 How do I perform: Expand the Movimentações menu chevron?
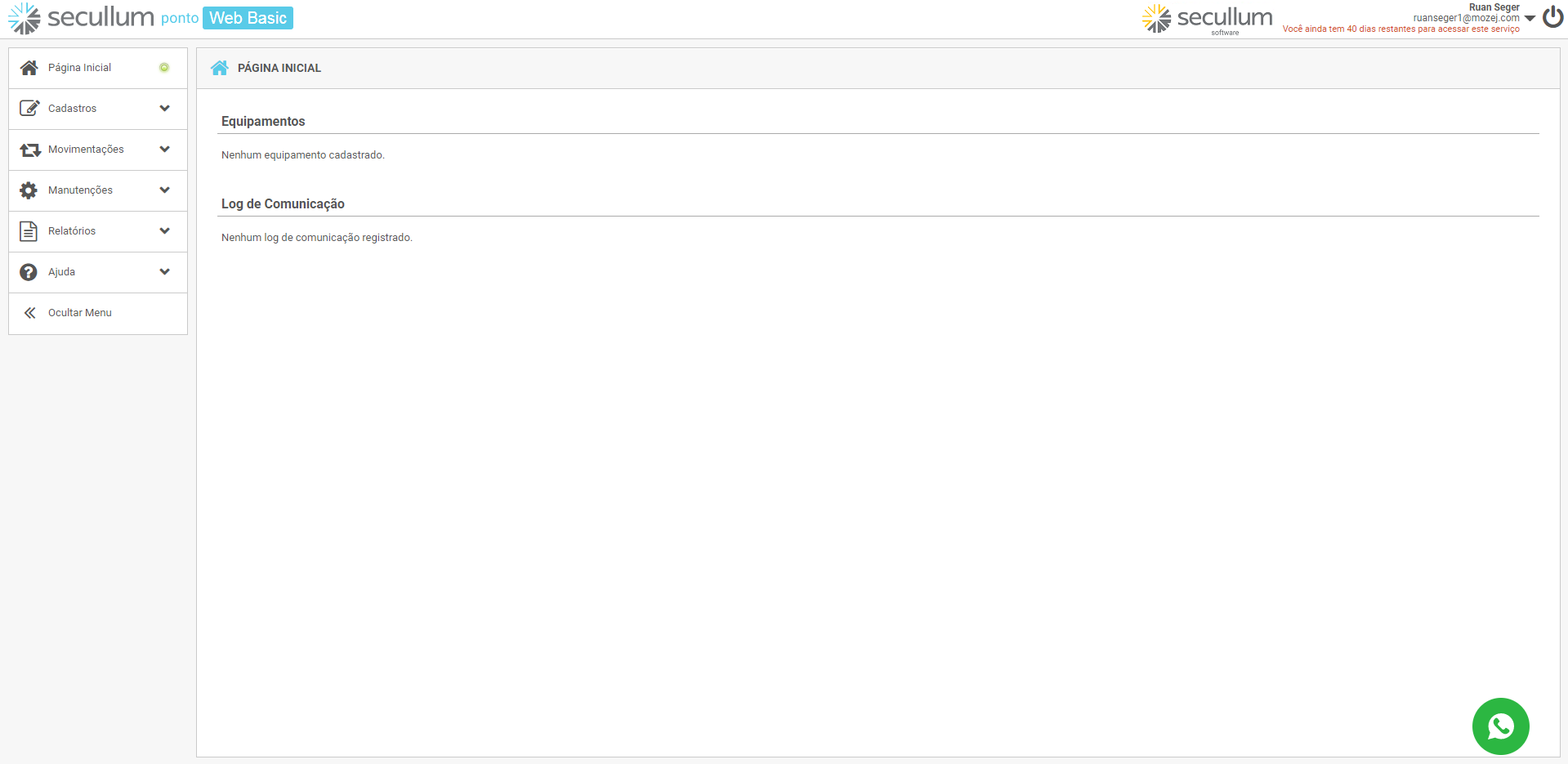pos(165,149)
